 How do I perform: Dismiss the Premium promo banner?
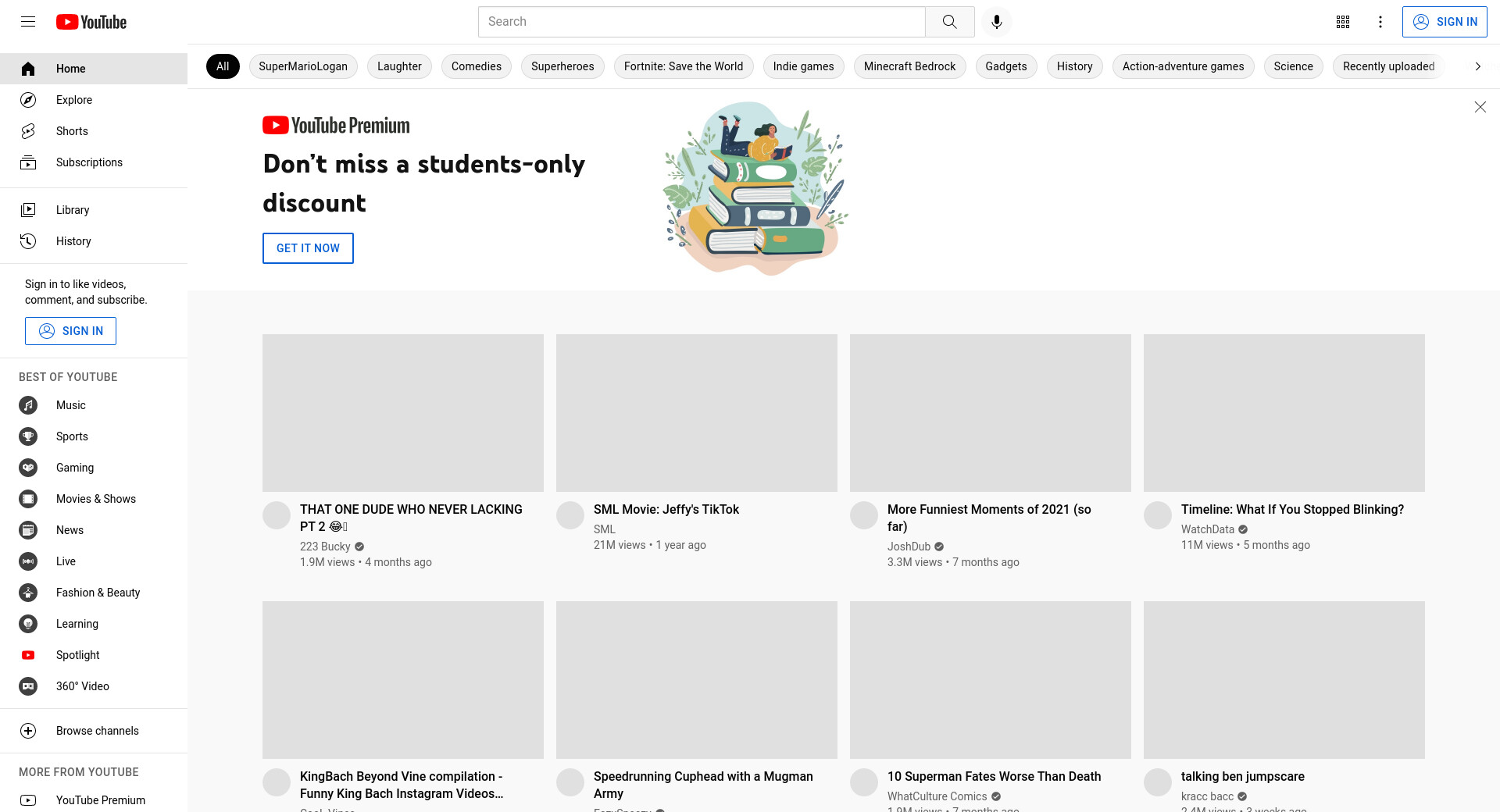[x=1480, y=107]
